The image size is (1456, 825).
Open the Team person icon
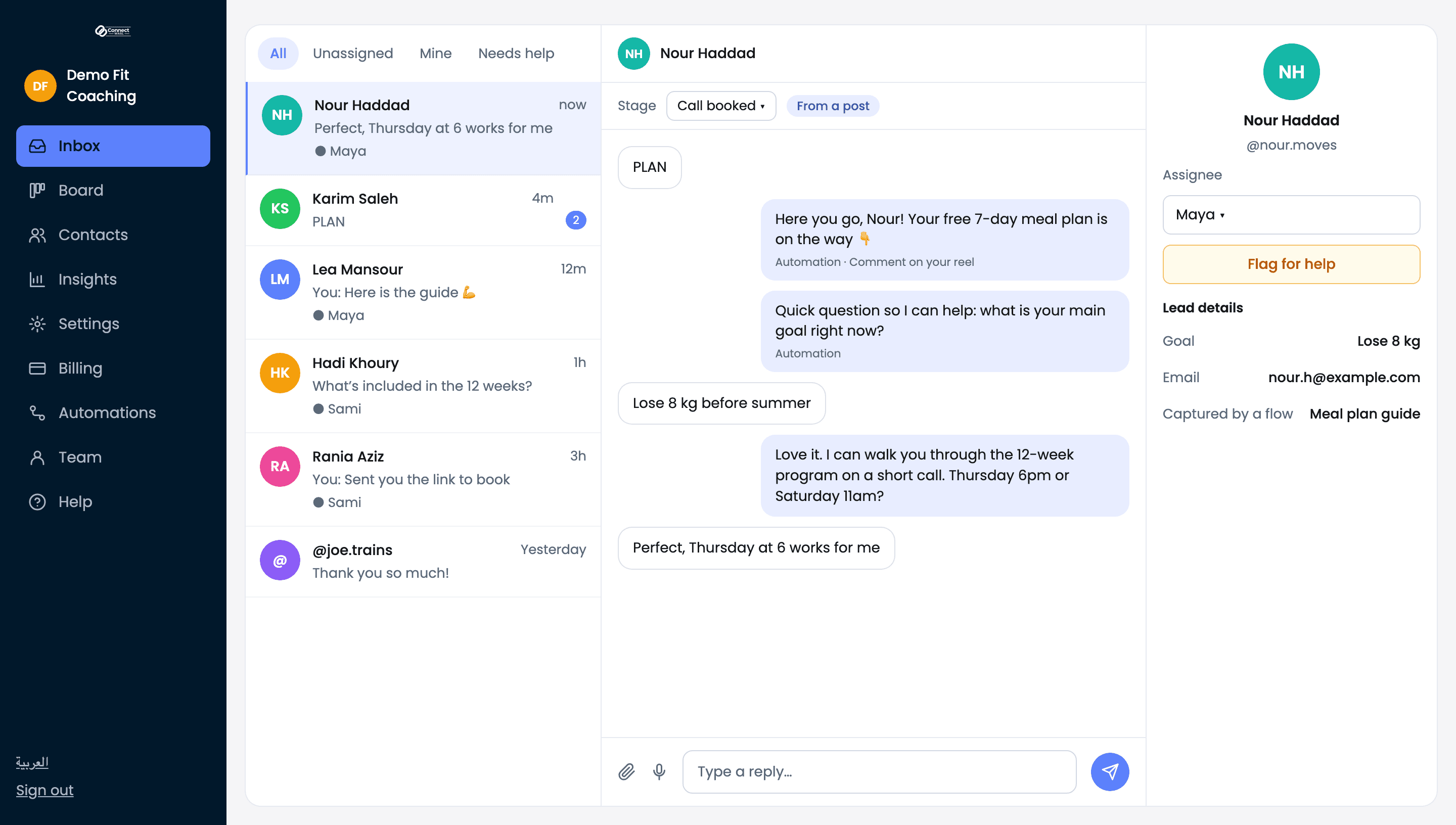tap(37, 457)
